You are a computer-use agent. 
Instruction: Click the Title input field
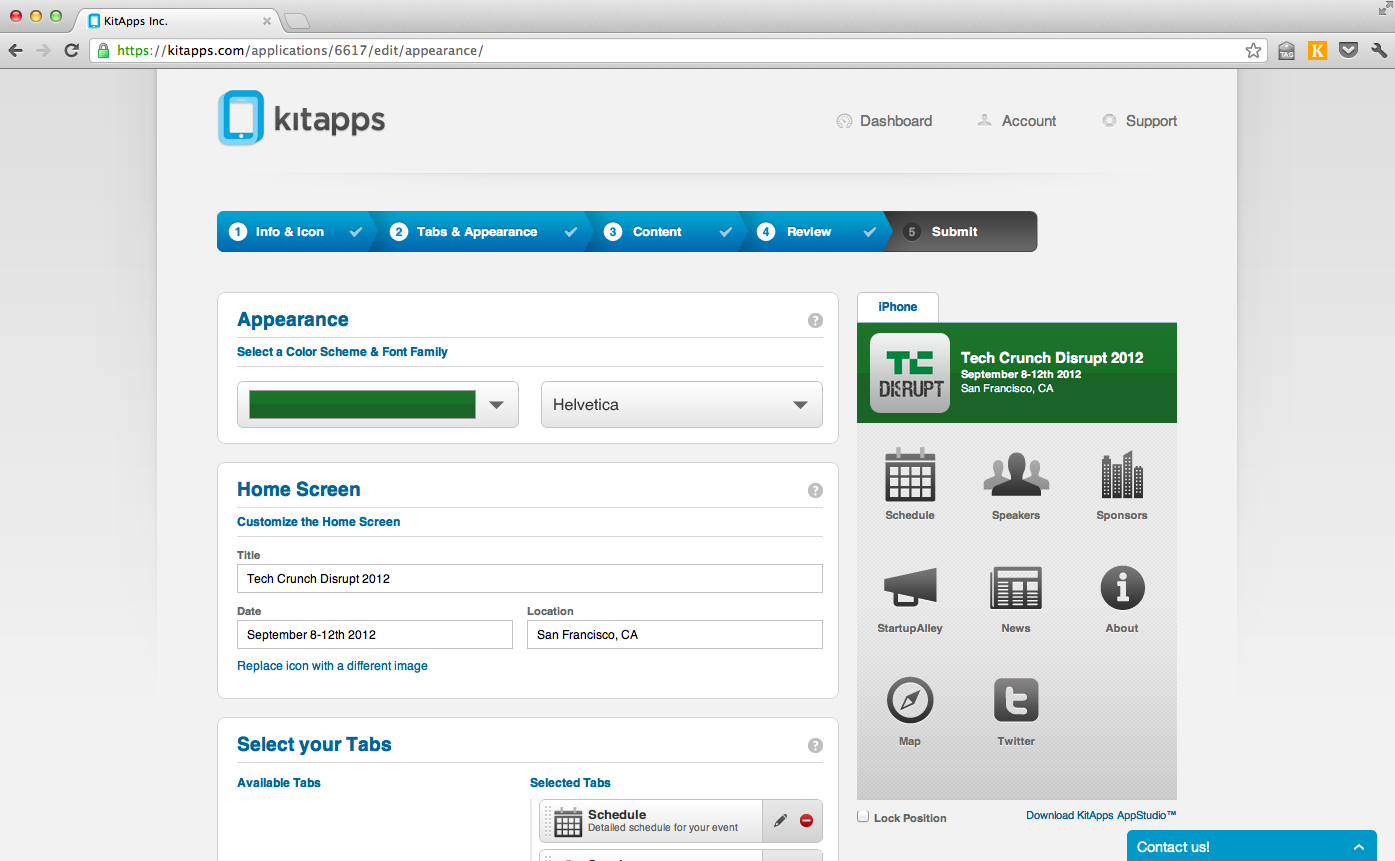529,579
